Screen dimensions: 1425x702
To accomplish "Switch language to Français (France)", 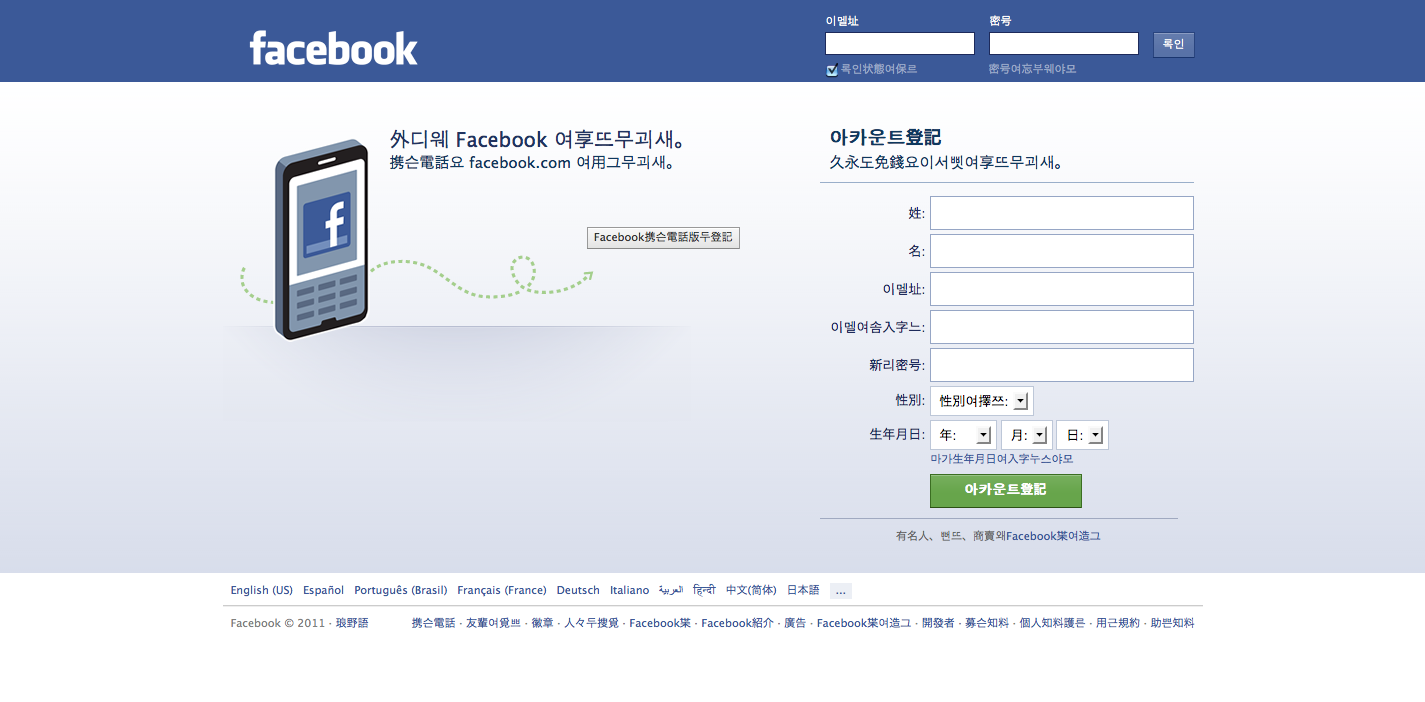I will tap(502, 590).
